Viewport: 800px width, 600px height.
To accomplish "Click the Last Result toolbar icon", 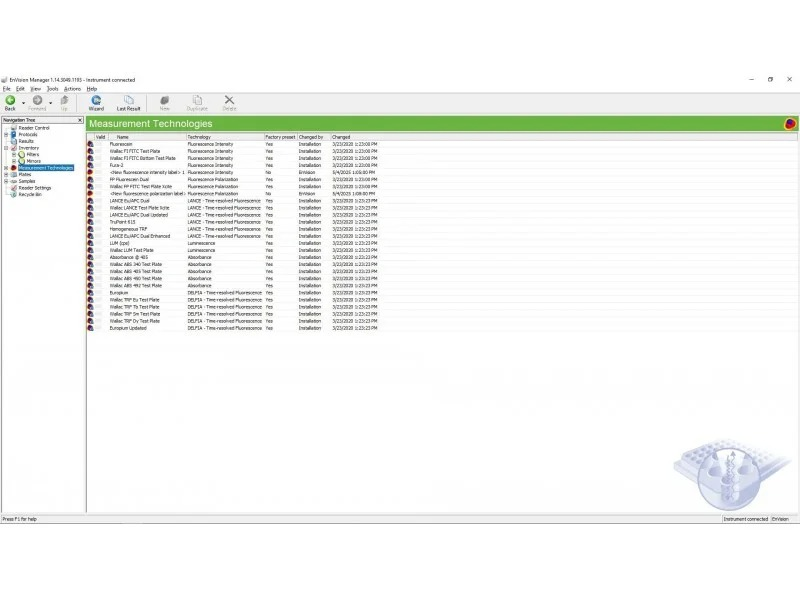I will click(128, 100).
